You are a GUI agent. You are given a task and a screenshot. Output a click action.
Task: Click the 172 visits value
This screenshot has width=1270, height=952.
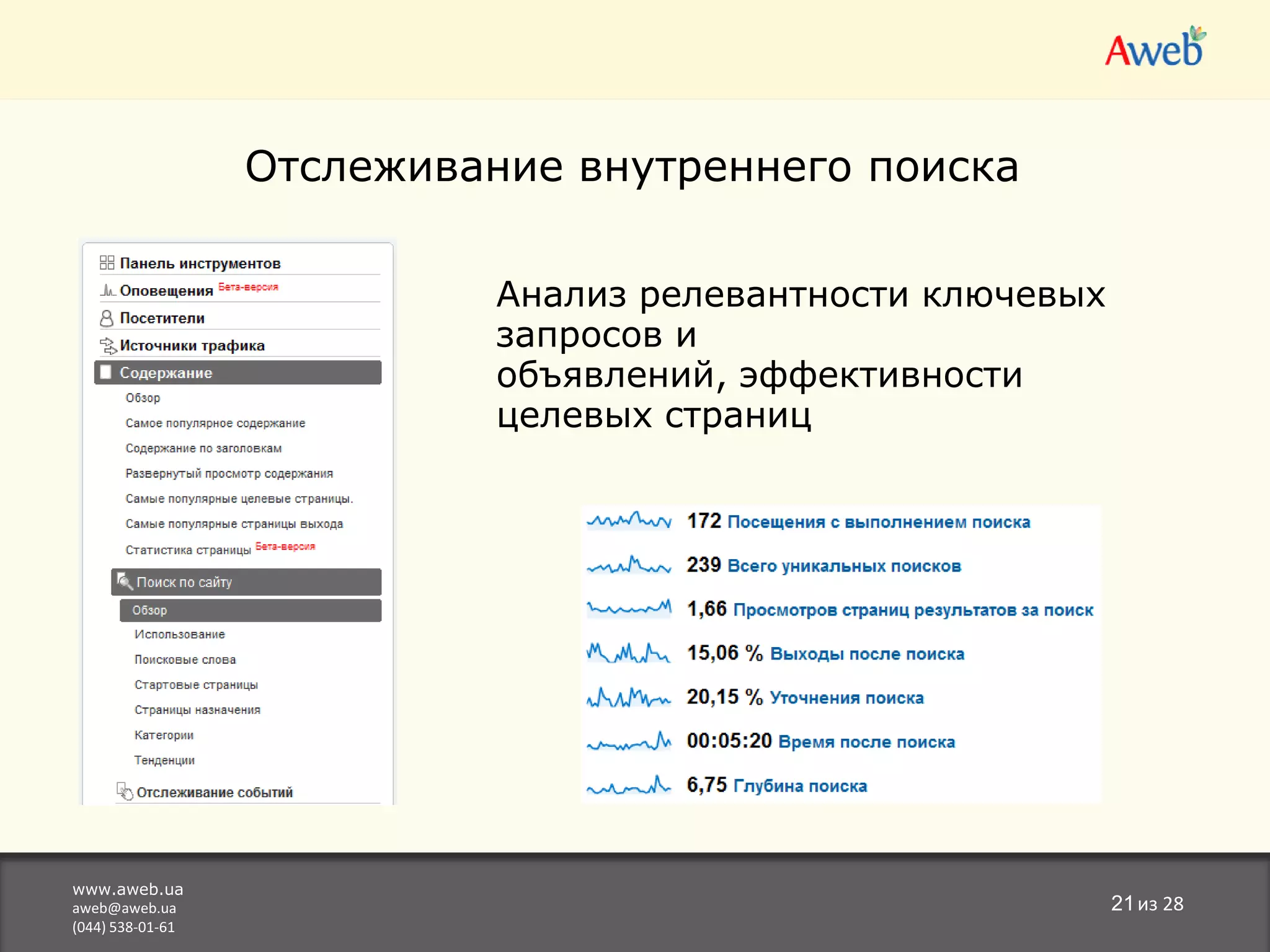pyautogui.click(x=704, y=521)
